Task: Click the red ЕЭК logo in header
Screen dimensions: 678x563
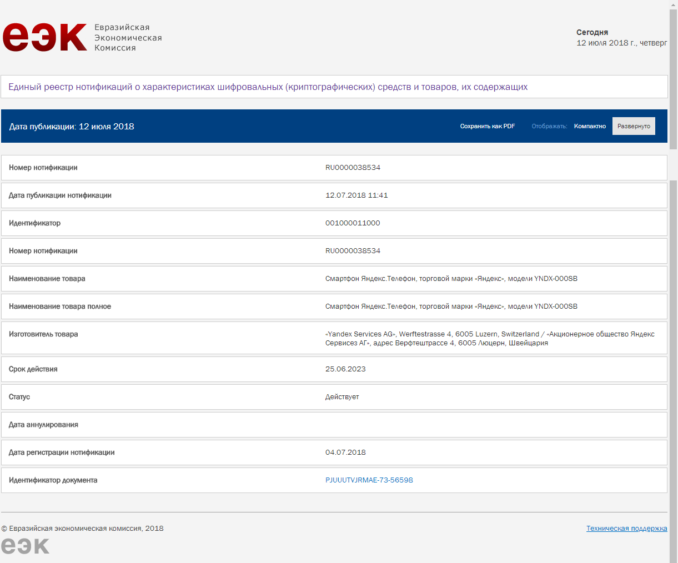Action: click(x=45, y=37)
